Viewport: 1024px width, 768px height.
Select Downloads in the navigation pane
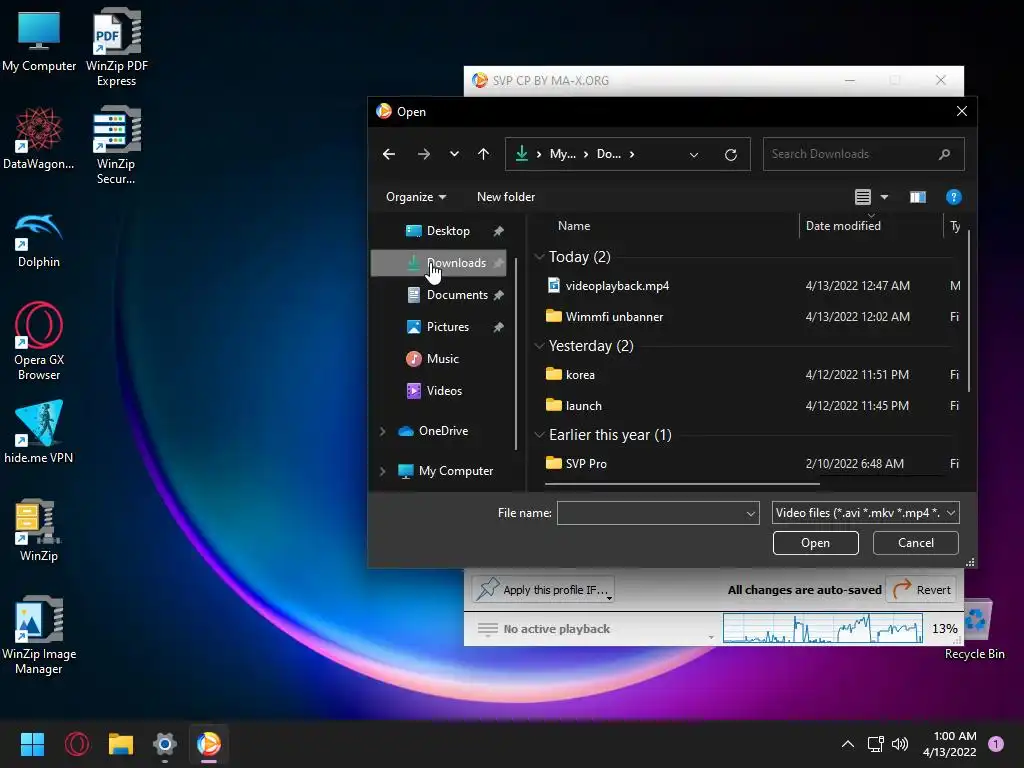coord(439,263)
